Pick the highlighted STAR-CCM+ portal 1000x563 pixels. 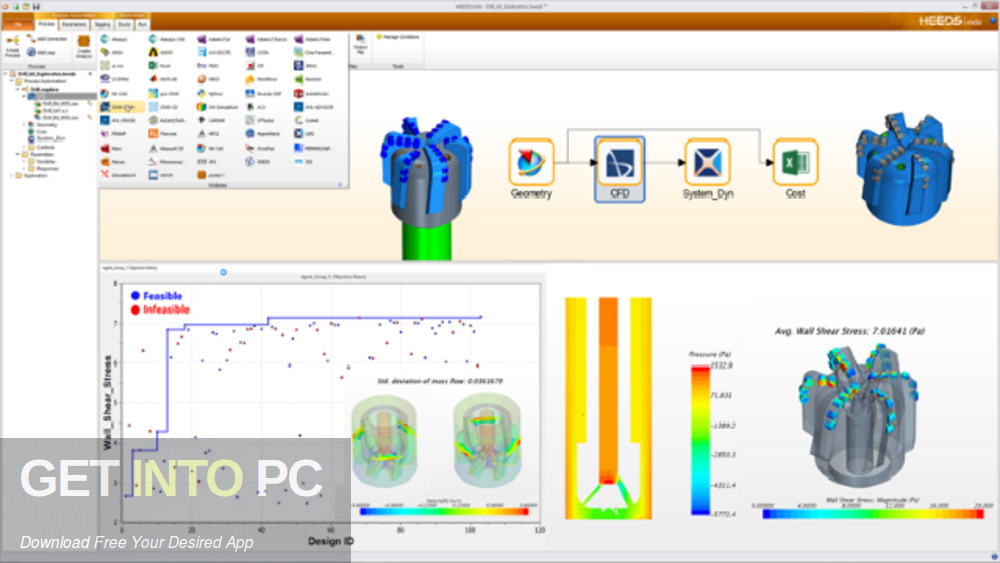click(x=119, y=107)
